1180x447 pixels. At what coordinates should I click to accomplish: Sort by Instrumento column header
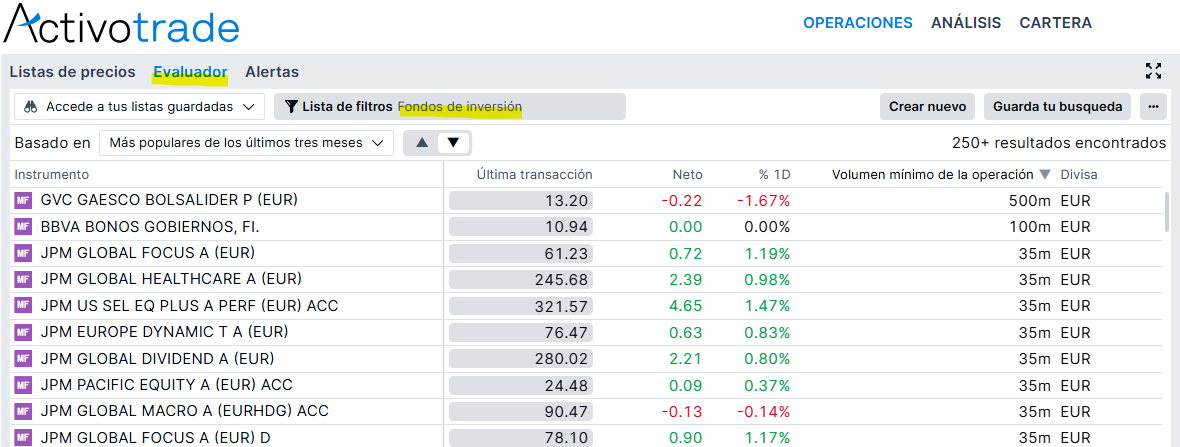(52, 175)
